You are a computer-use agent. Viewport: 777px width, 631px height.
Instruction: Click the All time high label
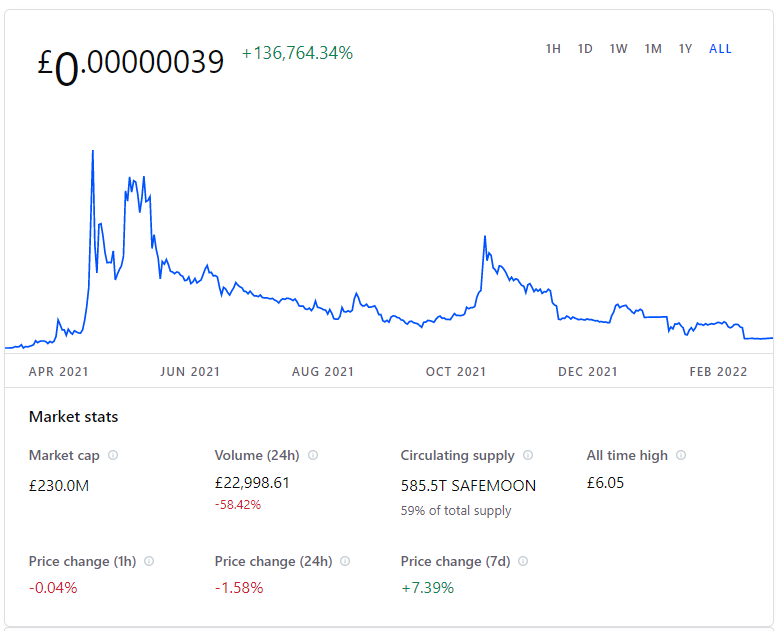click(627, 456)
